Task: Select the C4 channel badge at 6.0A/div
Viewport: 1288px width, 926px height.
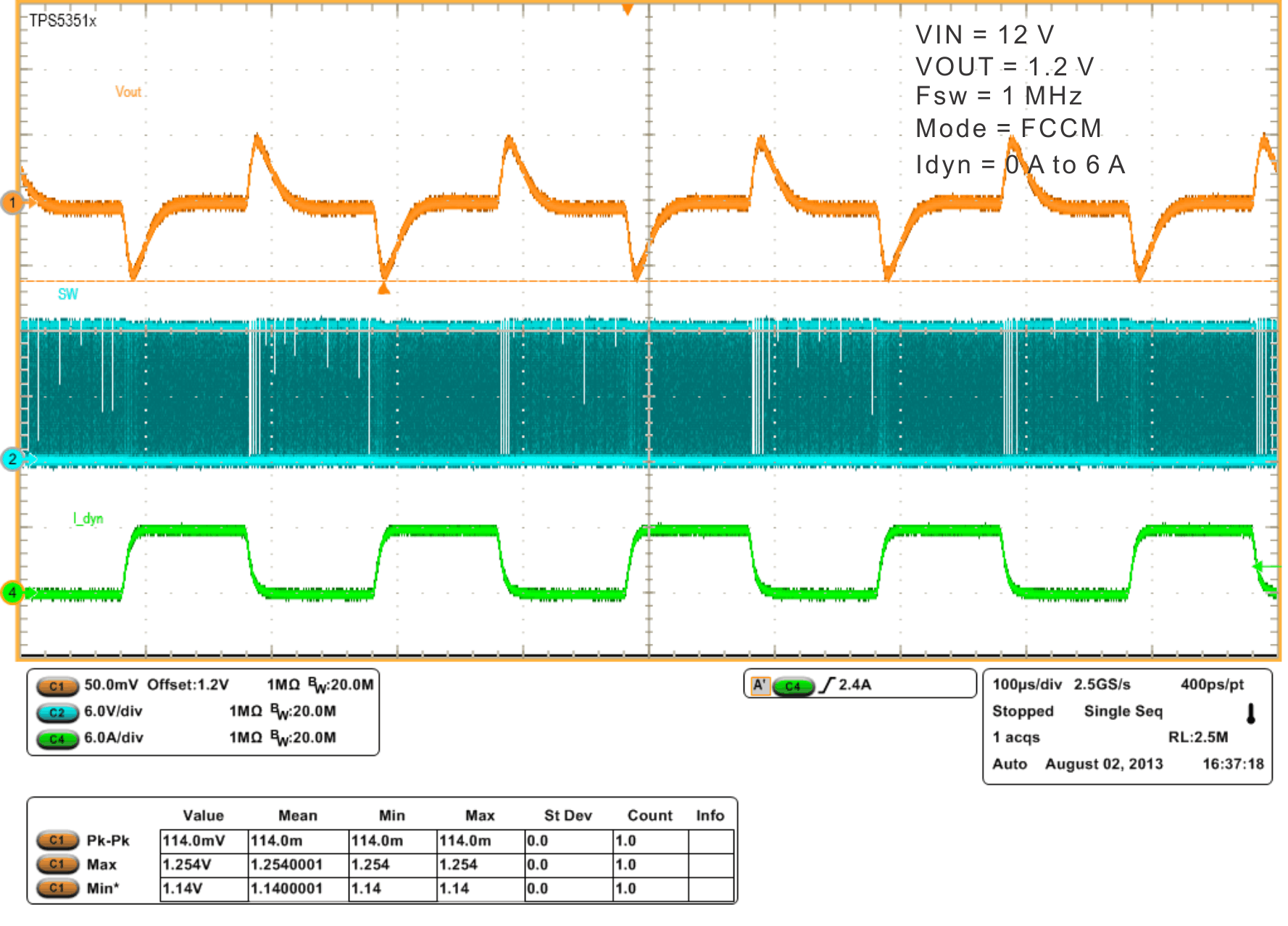Action: [57, 738]
